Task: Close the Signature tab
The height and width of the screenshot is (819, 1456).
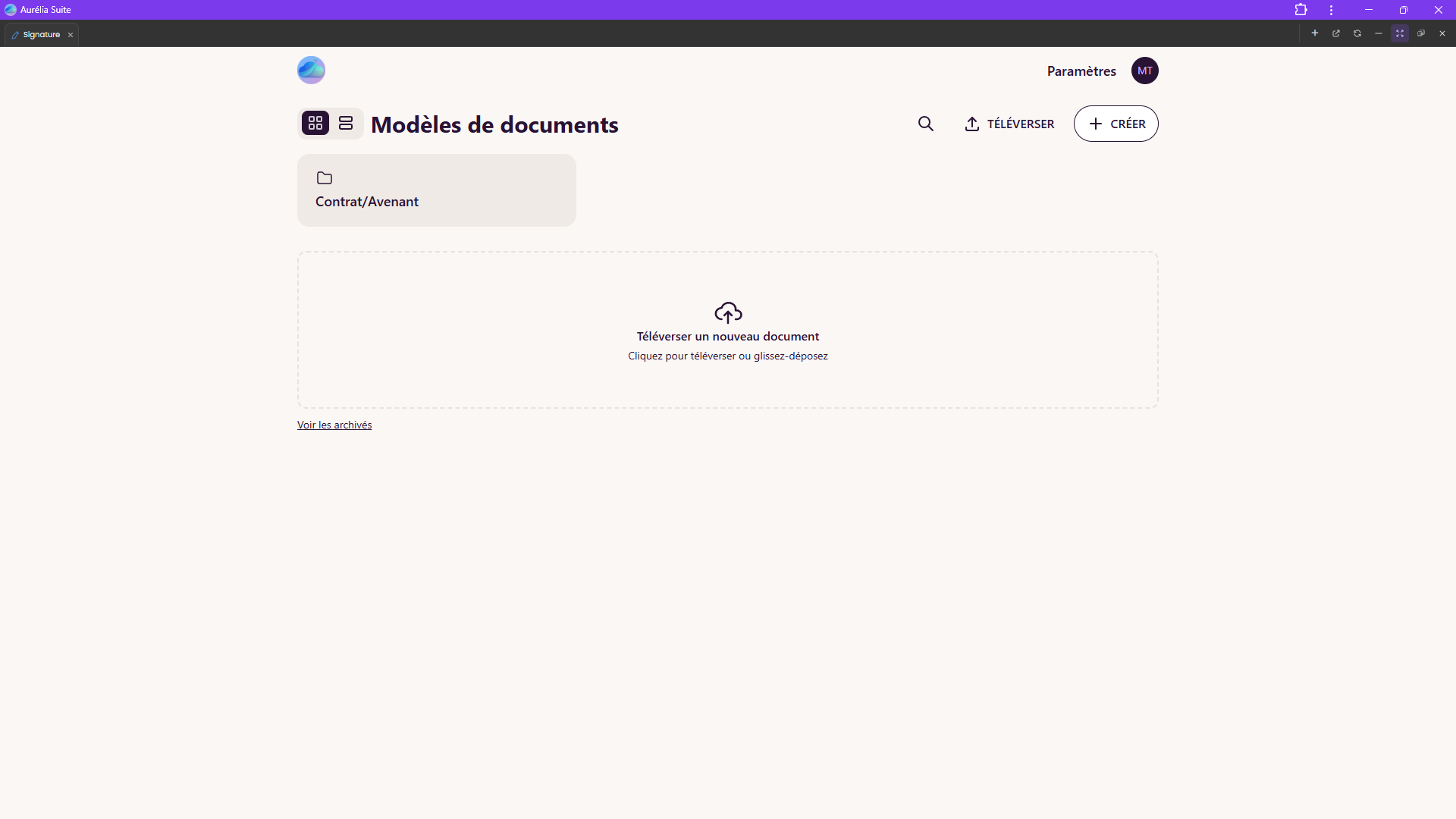Action: 71,35
